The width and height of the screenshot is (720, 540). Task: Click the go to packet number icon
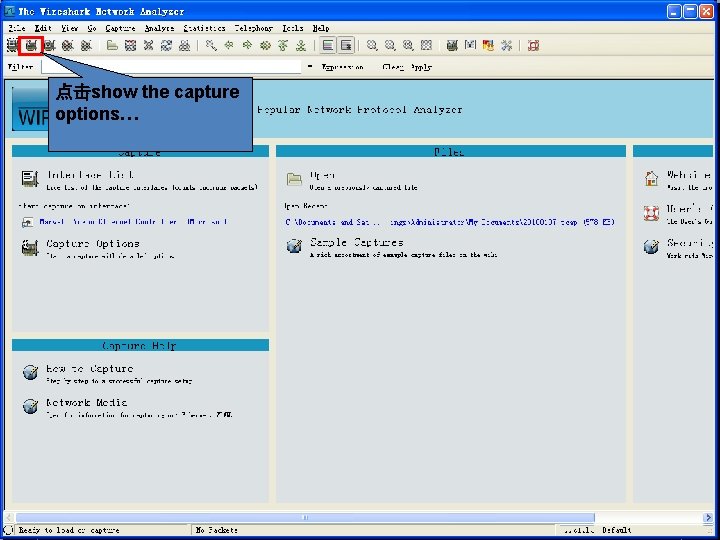pos(265,45)
